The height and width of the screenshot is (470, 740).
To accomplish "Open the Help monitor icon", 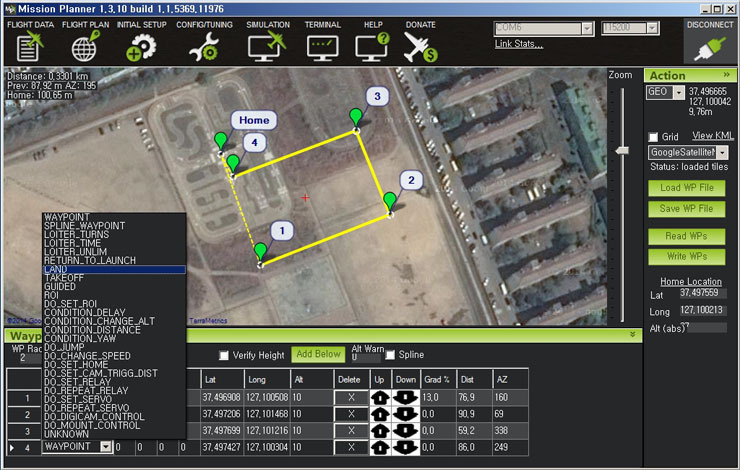I will [372, 47].
